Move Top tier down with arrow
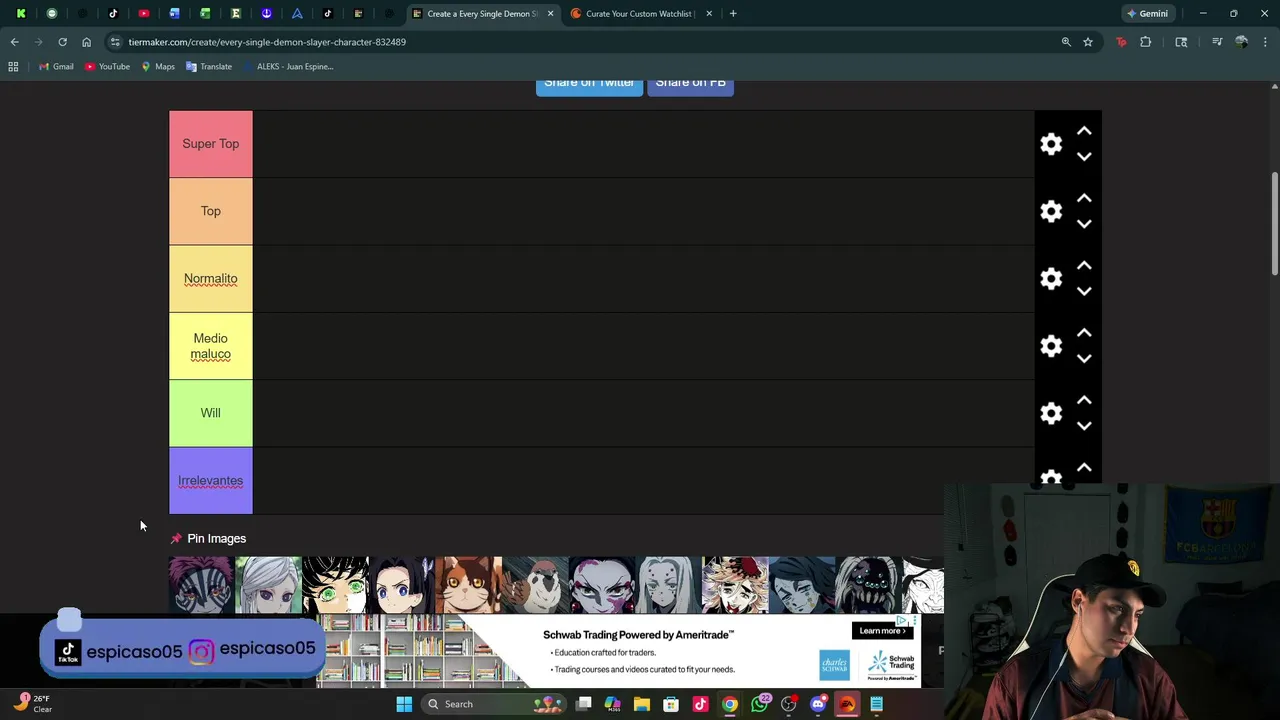This screenshot has width=1280, height=720. click(1084, 224)
